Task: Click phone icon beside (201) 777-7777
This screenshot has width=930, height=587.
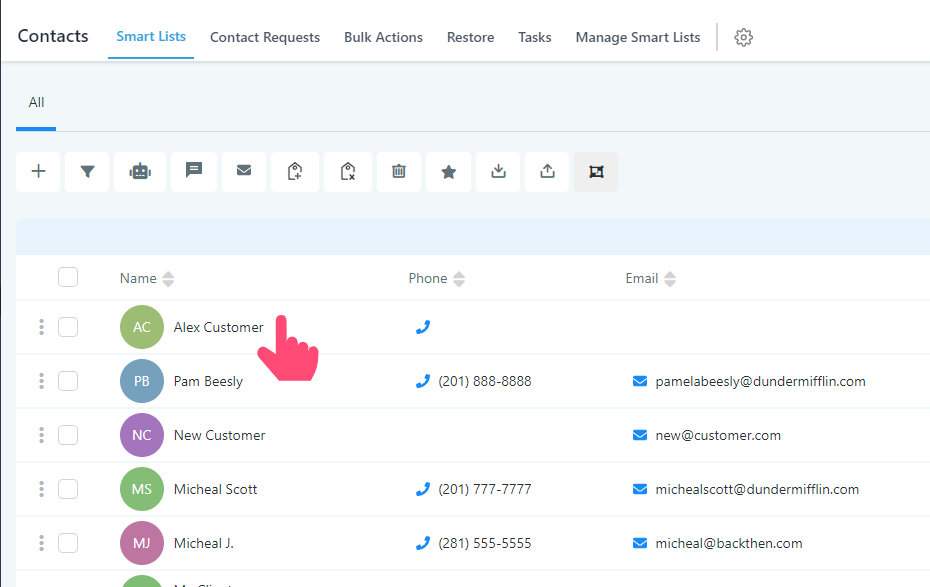Action: click(x=423, y=489)
